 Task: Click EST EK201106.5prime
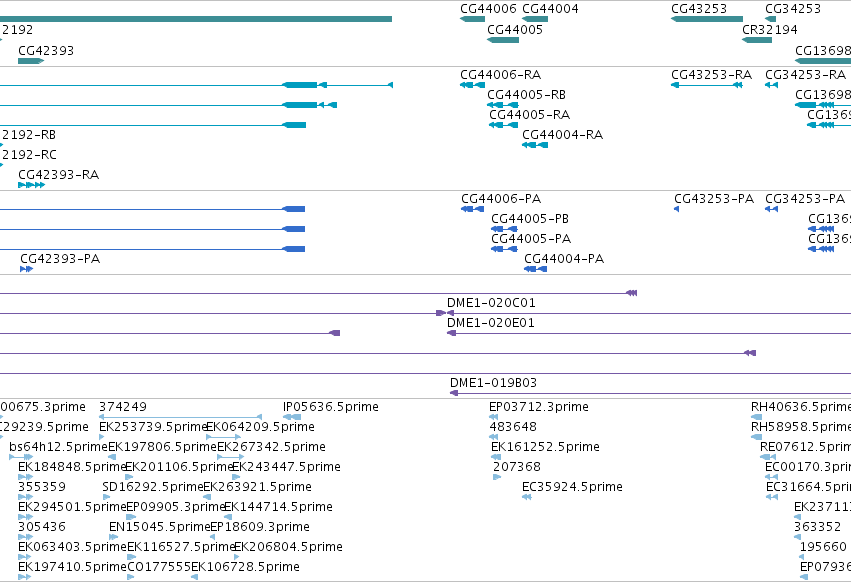coord(179,467)
